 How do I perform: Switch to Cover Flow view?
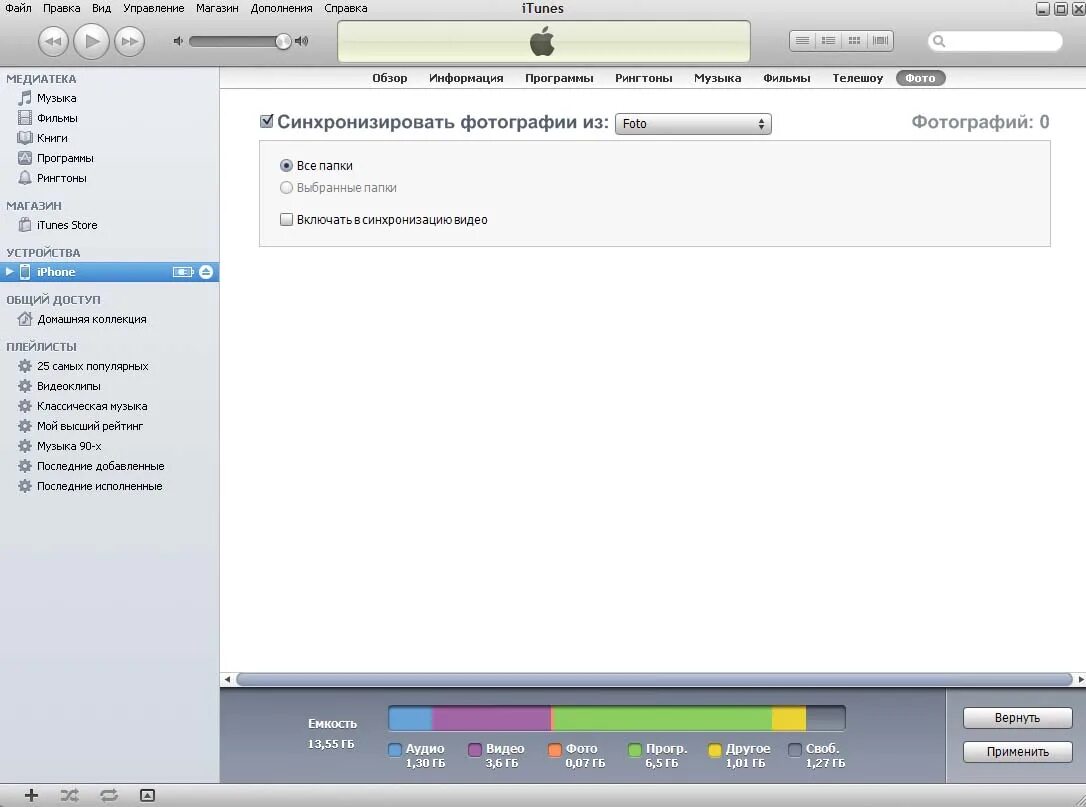[880, 41]
